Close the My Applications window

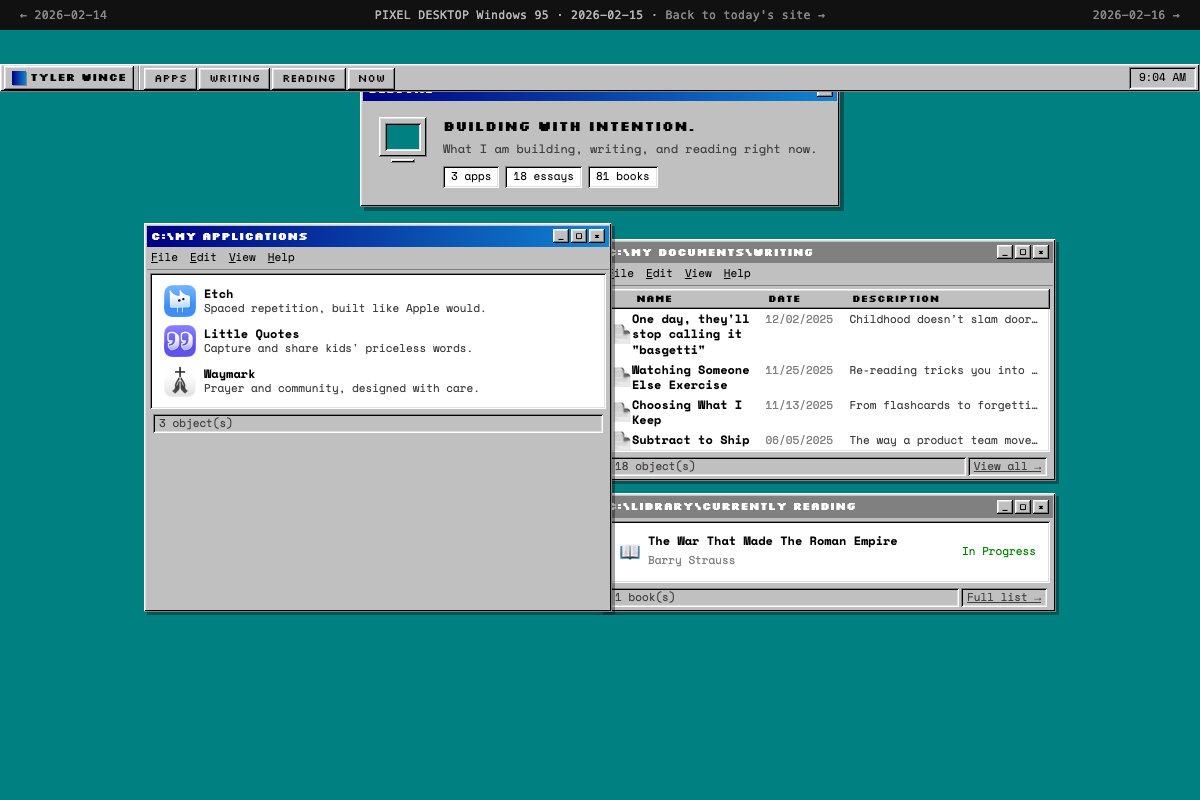597,236
